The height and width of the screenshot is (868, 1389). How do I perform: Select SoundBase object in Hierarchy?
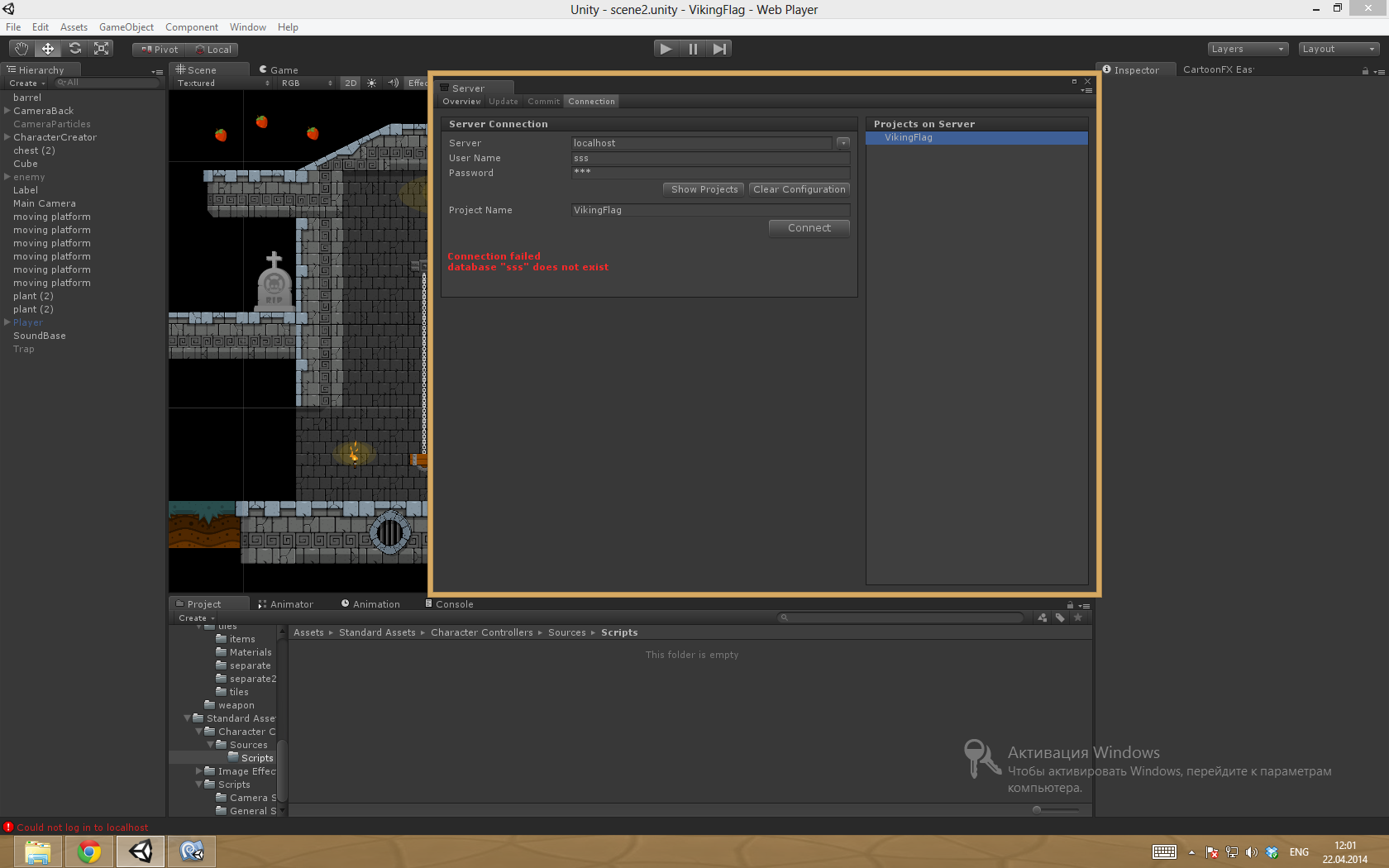coord(40,336)
